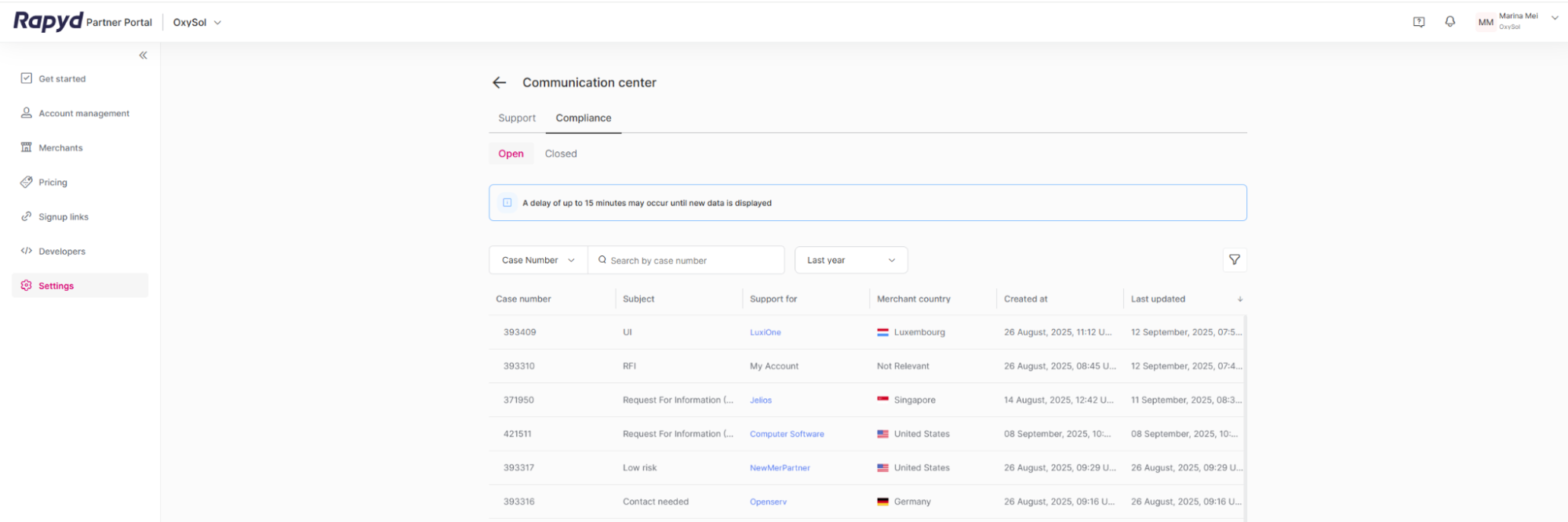Open the LuxiOne merchant link

(765, 332)
